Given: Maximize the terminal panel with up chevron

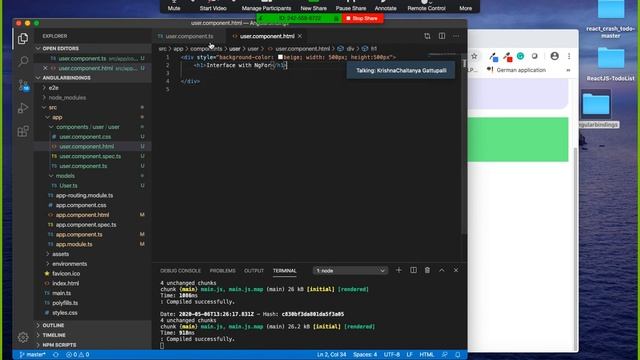Looking at the screenshot, I should (x=442, y=270).
